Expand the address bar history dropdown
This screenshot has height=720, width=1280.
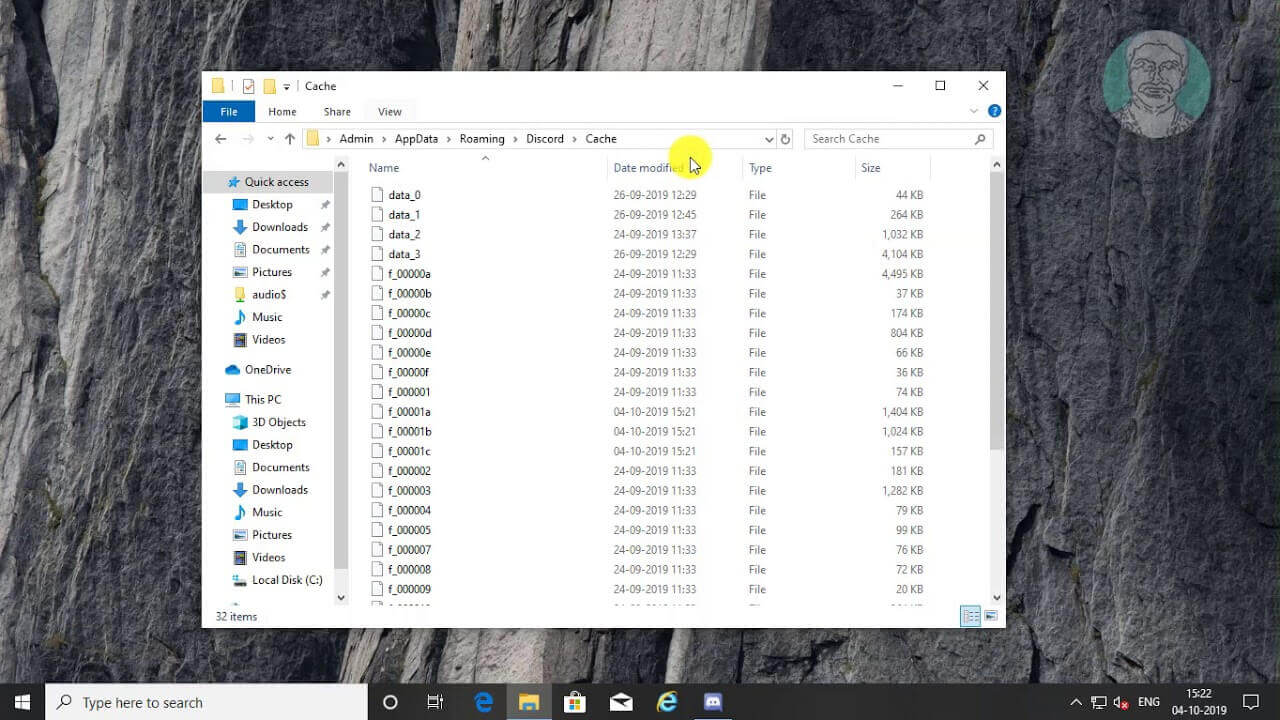tap(768, 139)
